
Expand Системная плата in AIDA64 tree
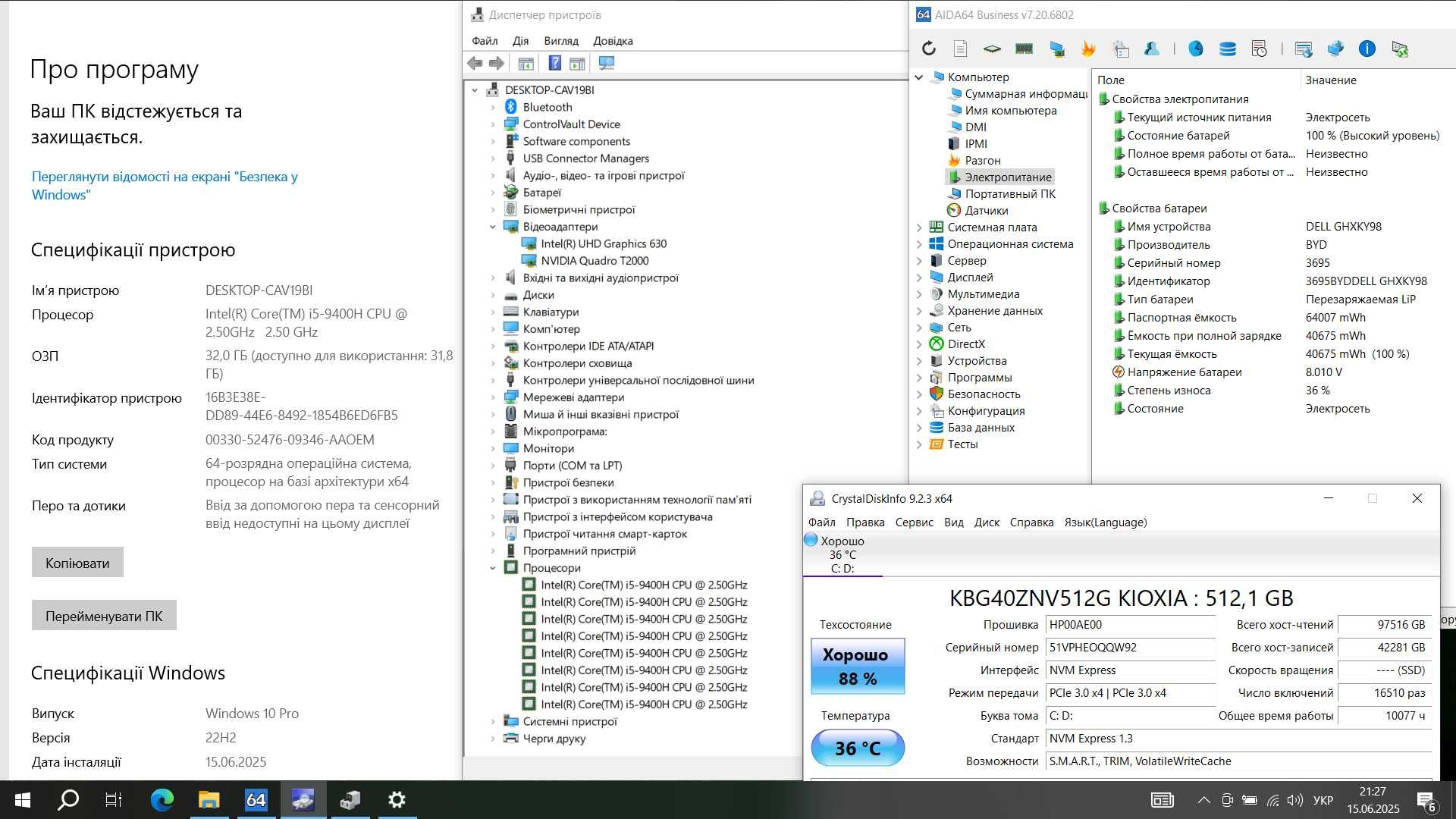pos(919,227)
